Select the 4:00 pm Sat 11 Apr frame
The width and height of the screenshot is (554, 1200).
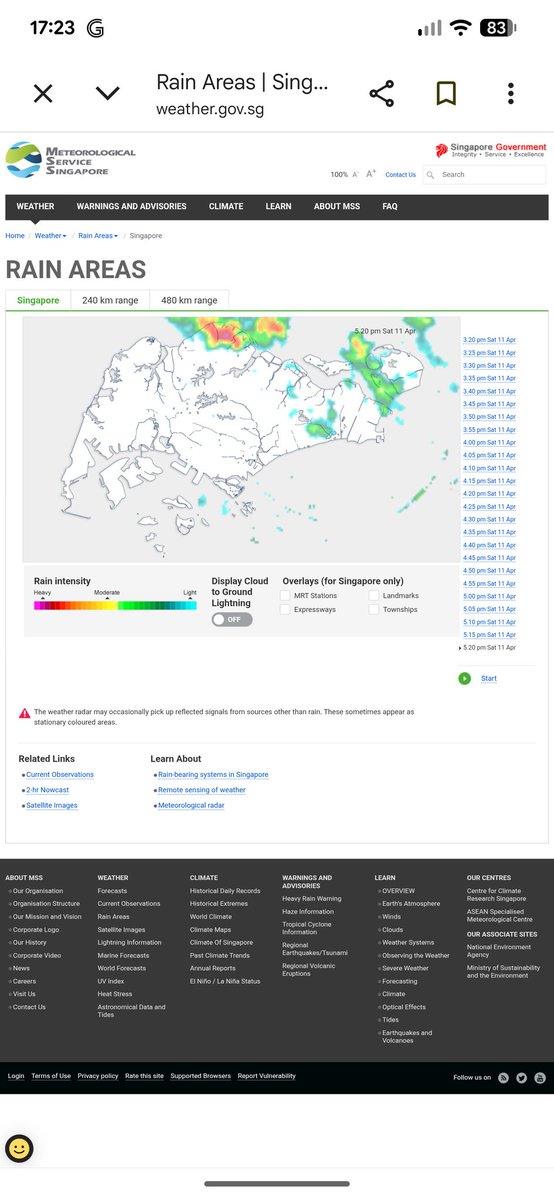coord(489,443)
